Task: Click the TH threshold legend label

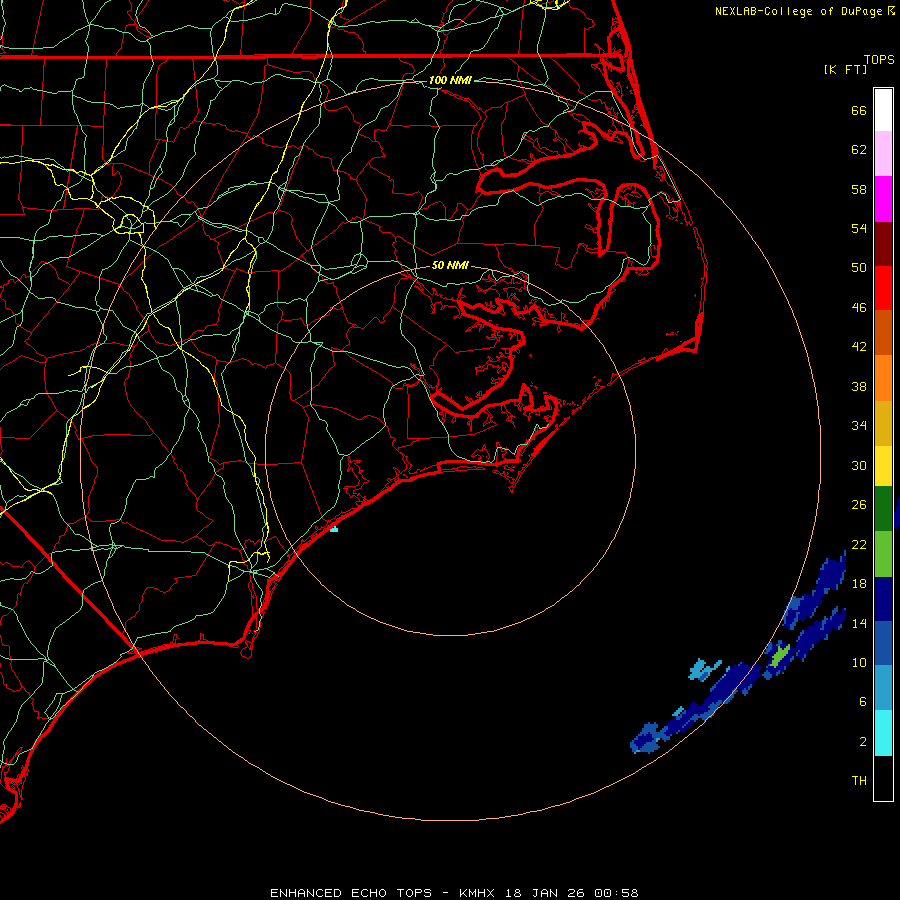Action: (859, 781)
